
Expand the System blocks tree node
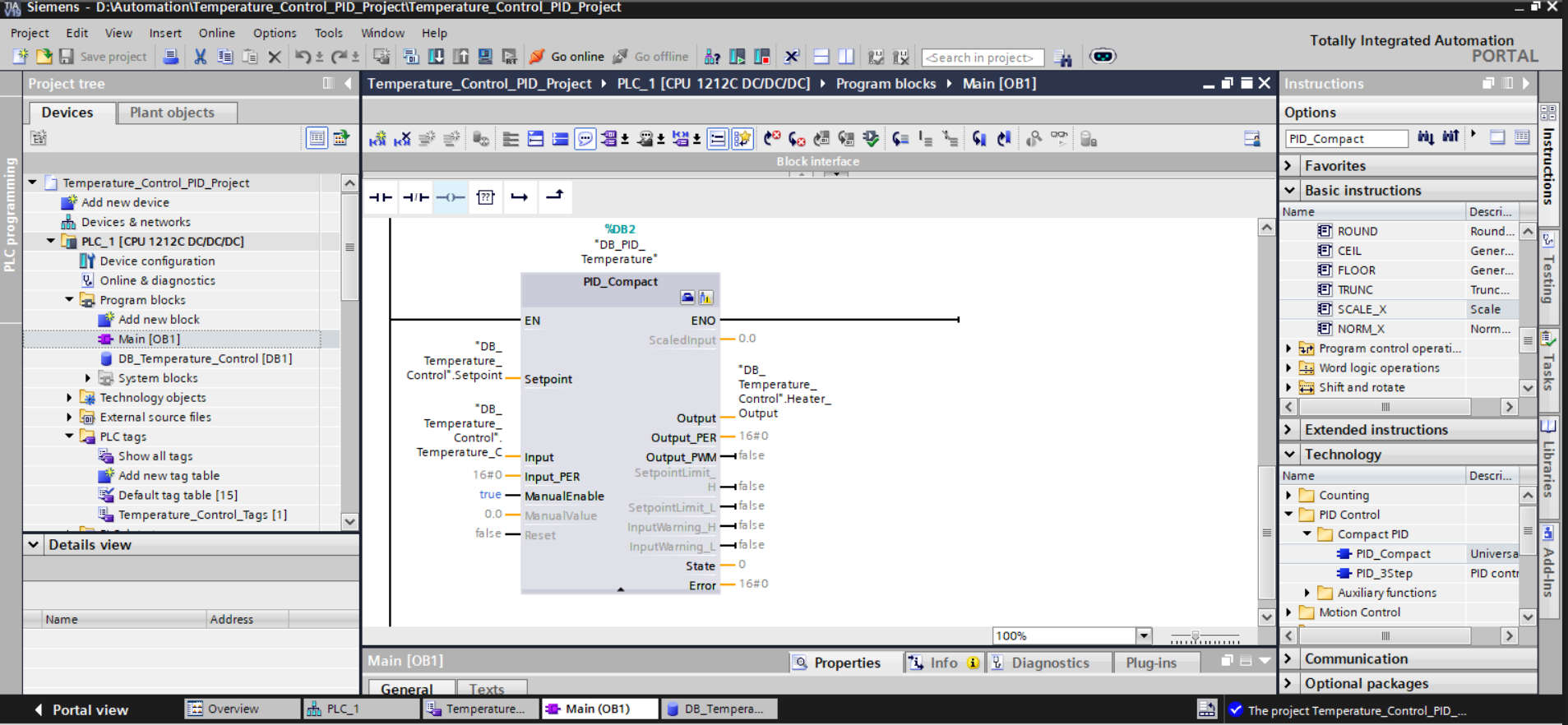(88, 378)
